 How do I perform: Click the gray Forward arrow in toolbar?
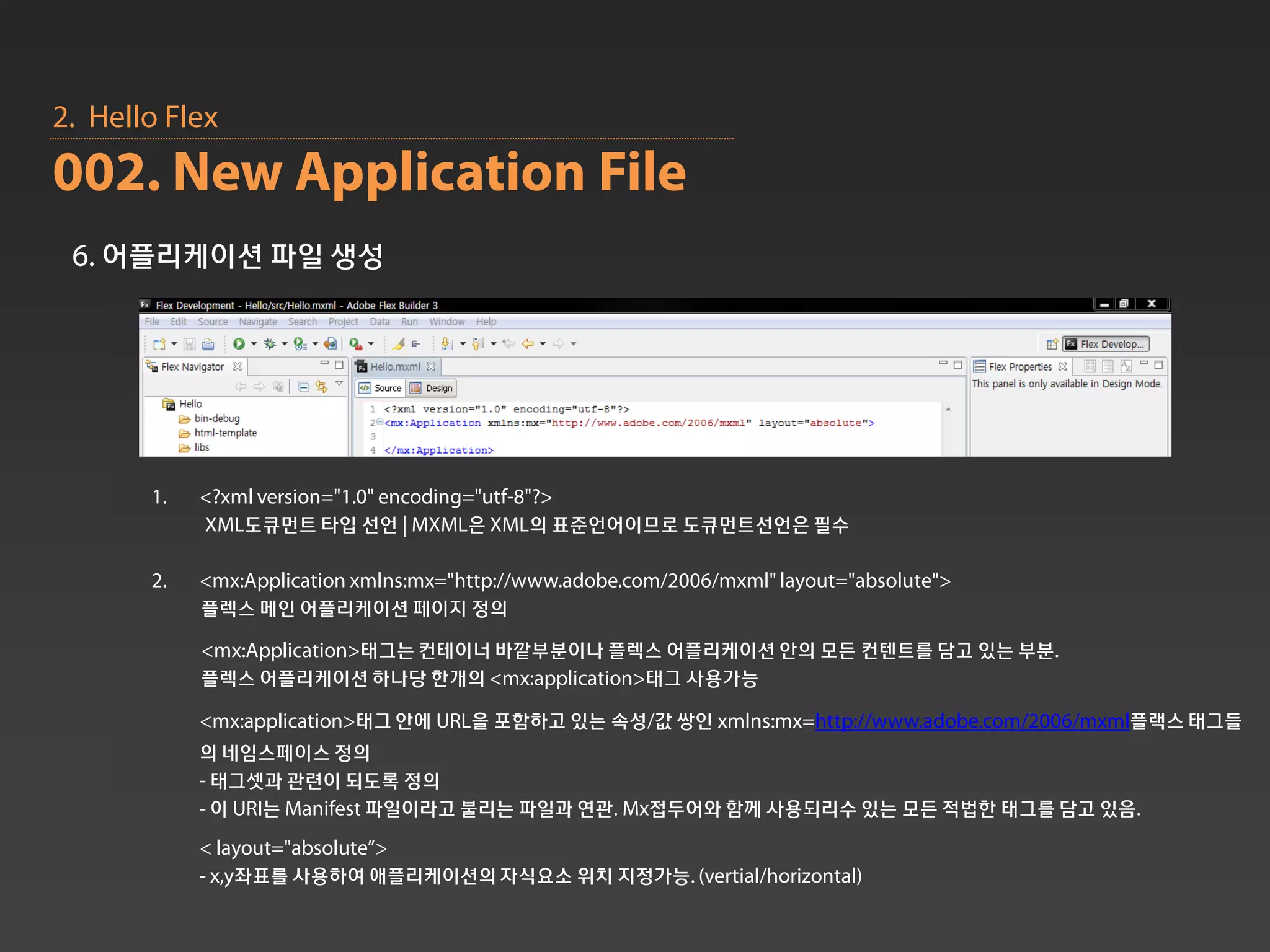pyautogui.click(x=559, y=344)
